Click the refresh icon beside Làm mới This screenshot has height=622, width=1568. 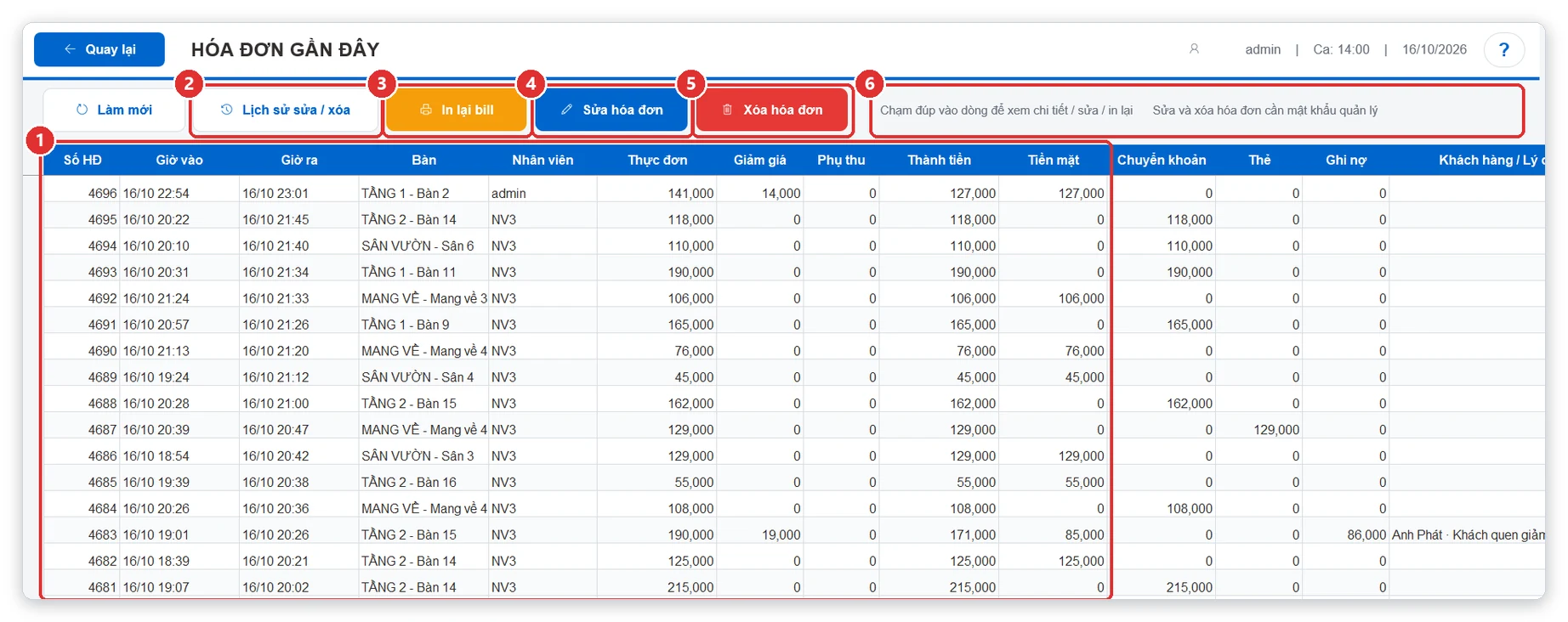82,110
